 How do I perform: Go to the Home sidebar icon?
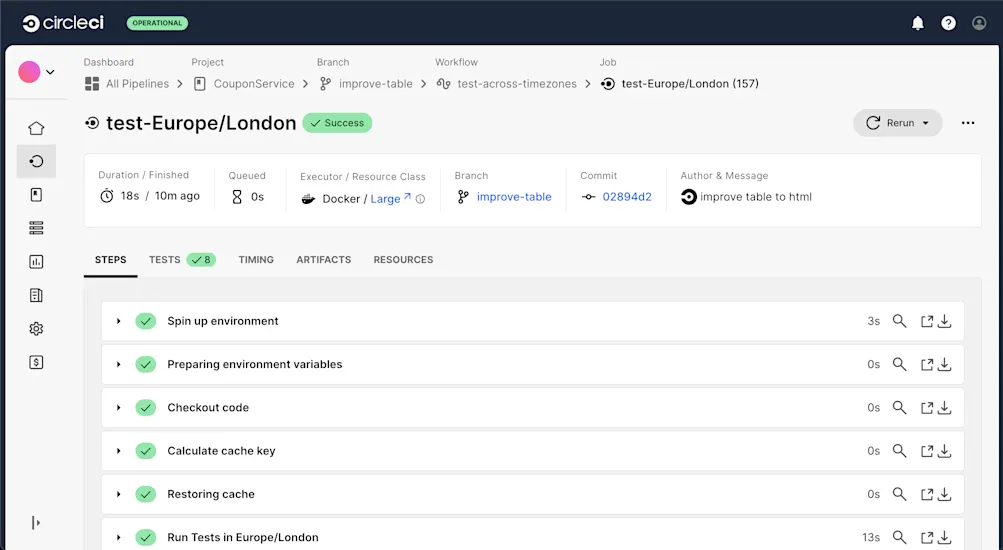36,128
